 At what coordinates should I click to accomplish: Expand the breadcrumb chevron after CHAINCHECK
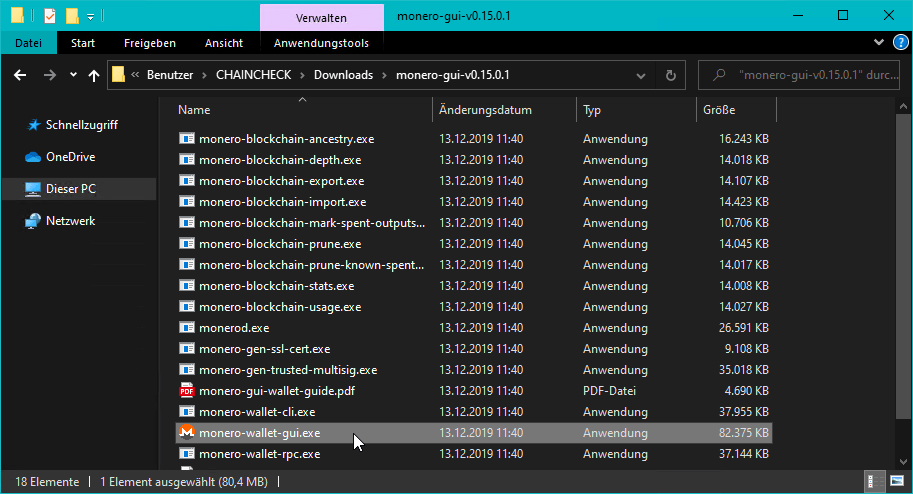pos(303,75)
